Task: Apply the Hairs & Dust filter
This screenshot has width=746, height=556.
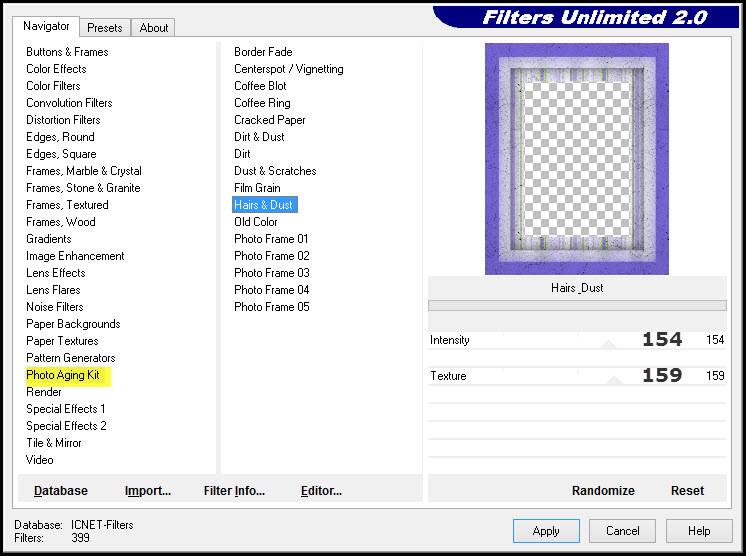Action: point(546,531)
